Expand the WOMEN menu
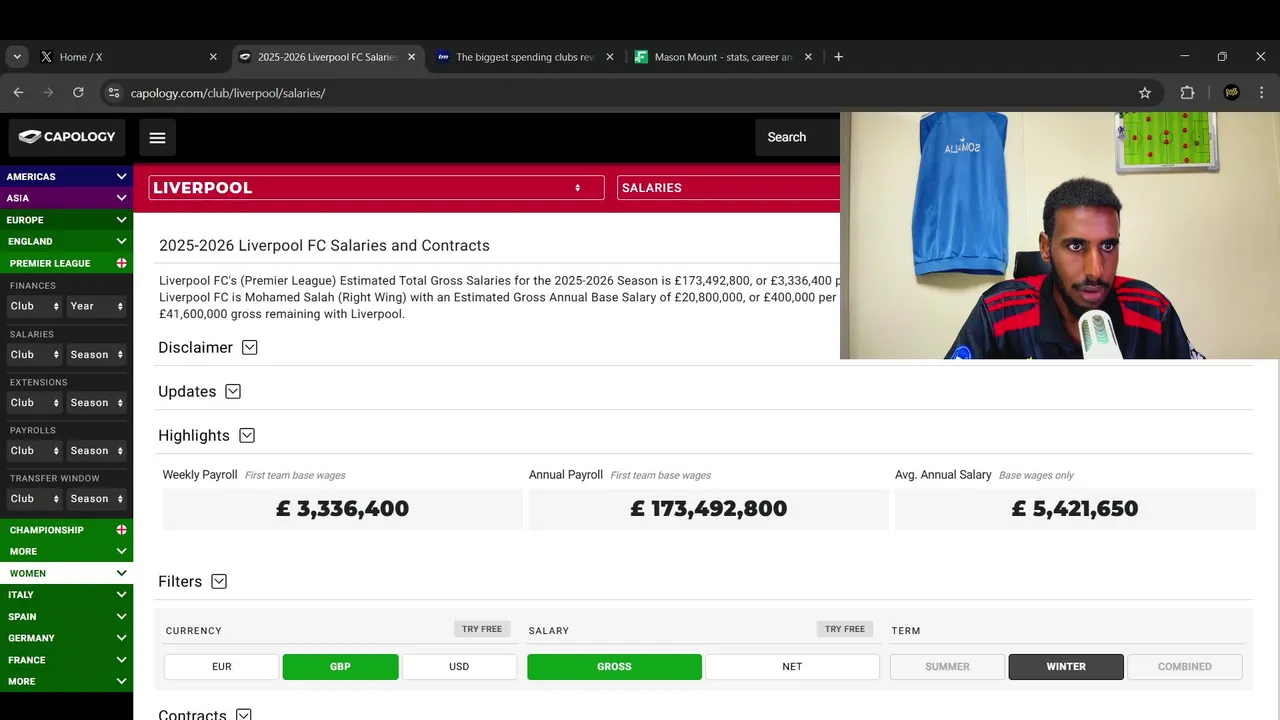The height and width of the screenshot is (720, 1280). [66, 573]
